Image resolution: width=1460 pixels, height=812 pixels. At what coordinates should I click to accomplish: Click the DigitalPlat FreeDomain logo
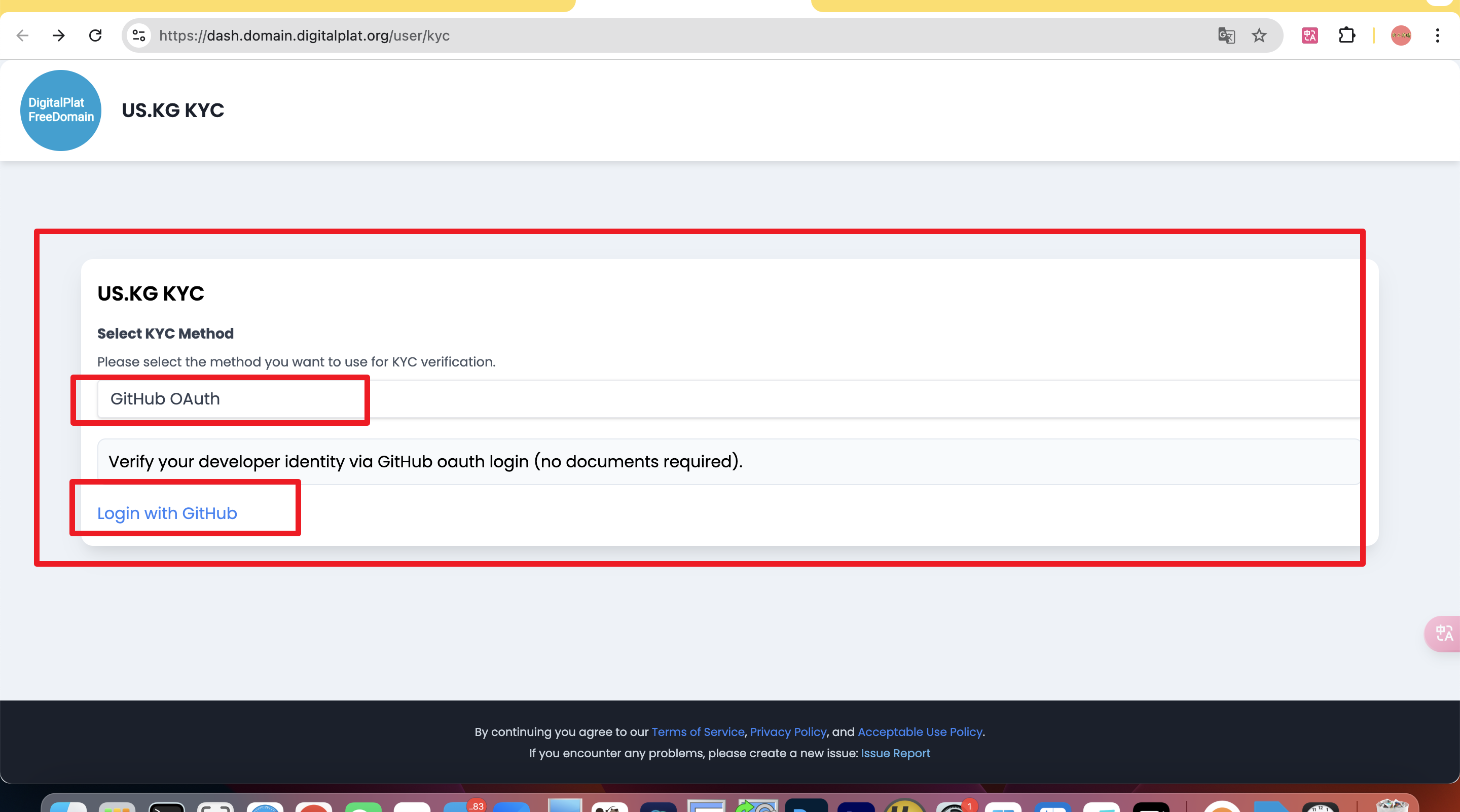pos(61,110)
